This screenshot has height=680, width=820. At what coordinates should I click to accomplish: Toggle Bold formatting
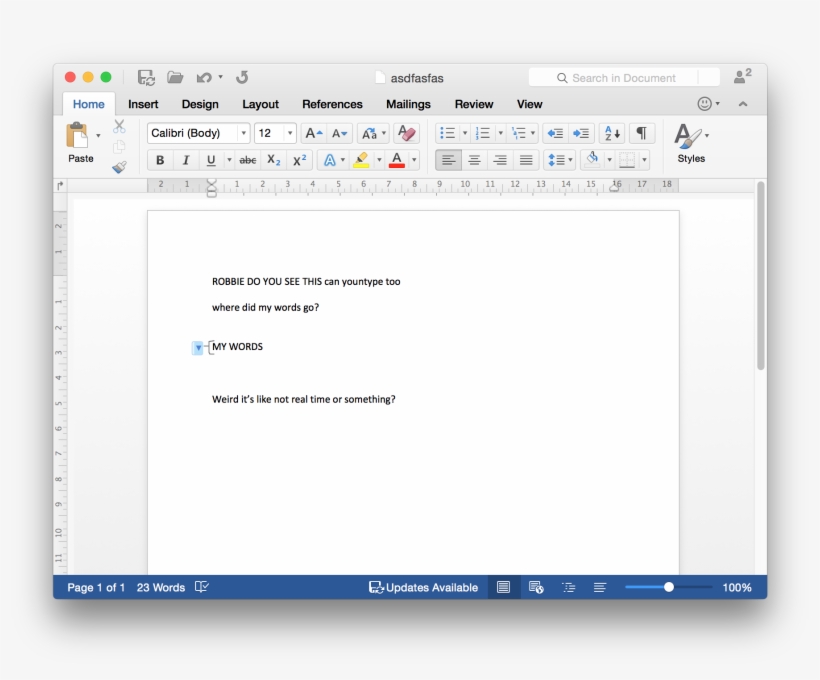(x=160, y=160)
